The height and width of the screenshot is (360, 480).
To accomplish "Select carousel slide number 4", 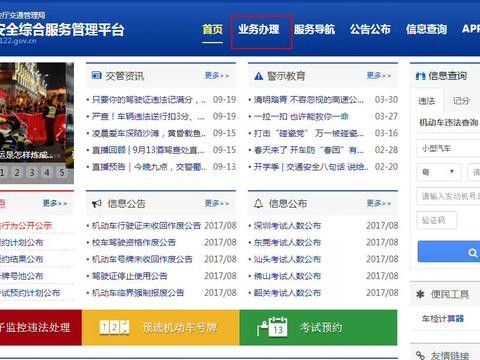I will (x=47, y=172).
